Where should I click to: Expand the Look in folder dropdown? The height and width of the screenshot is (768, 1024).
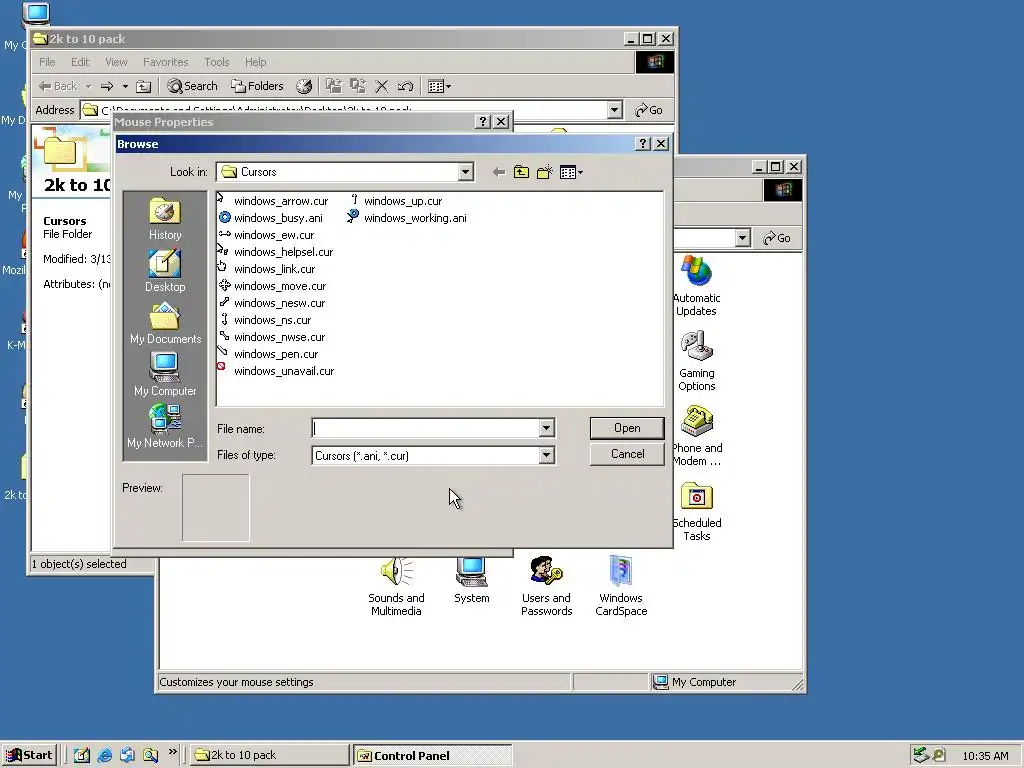tap(465, 172)
